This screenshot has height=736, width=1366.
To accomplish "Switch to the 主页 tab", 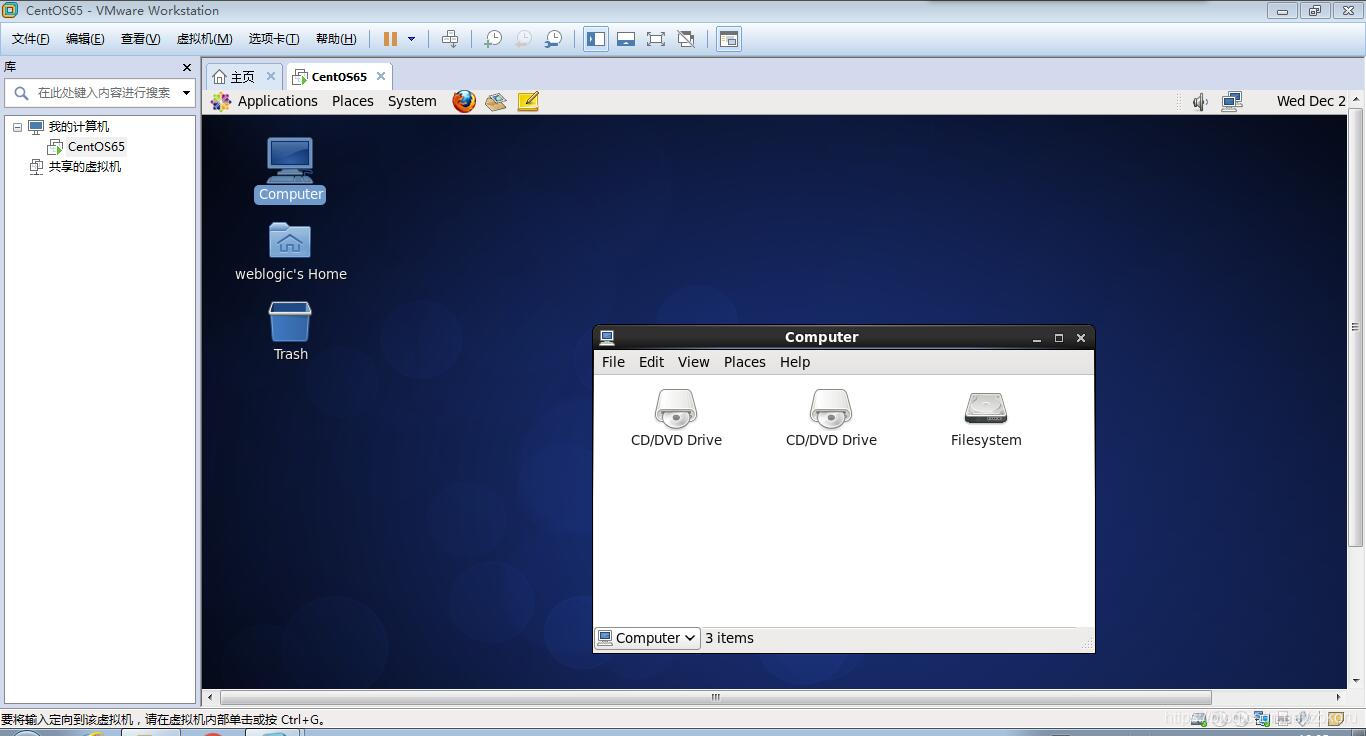I will coord(243,77).
